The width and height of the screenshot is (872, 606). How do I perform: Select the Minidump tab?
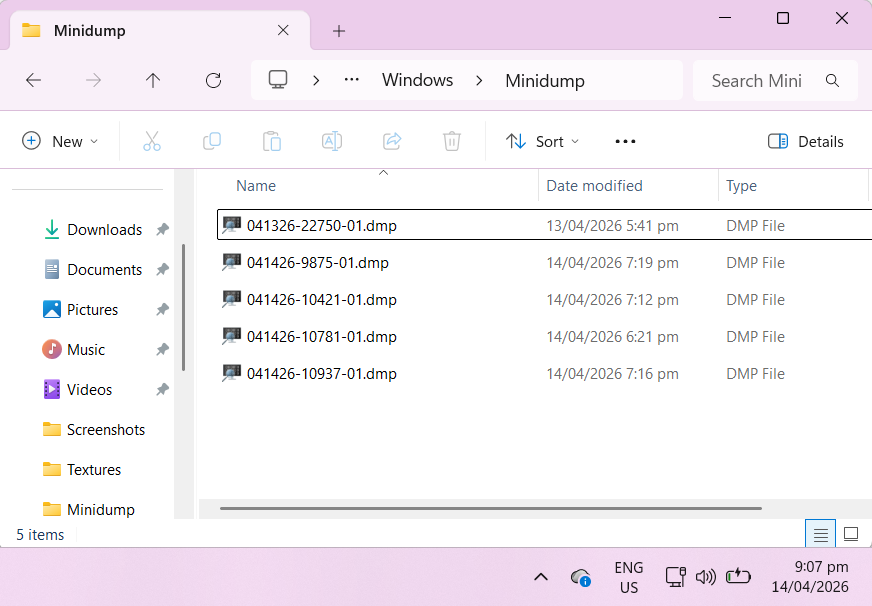pos(160,31)
